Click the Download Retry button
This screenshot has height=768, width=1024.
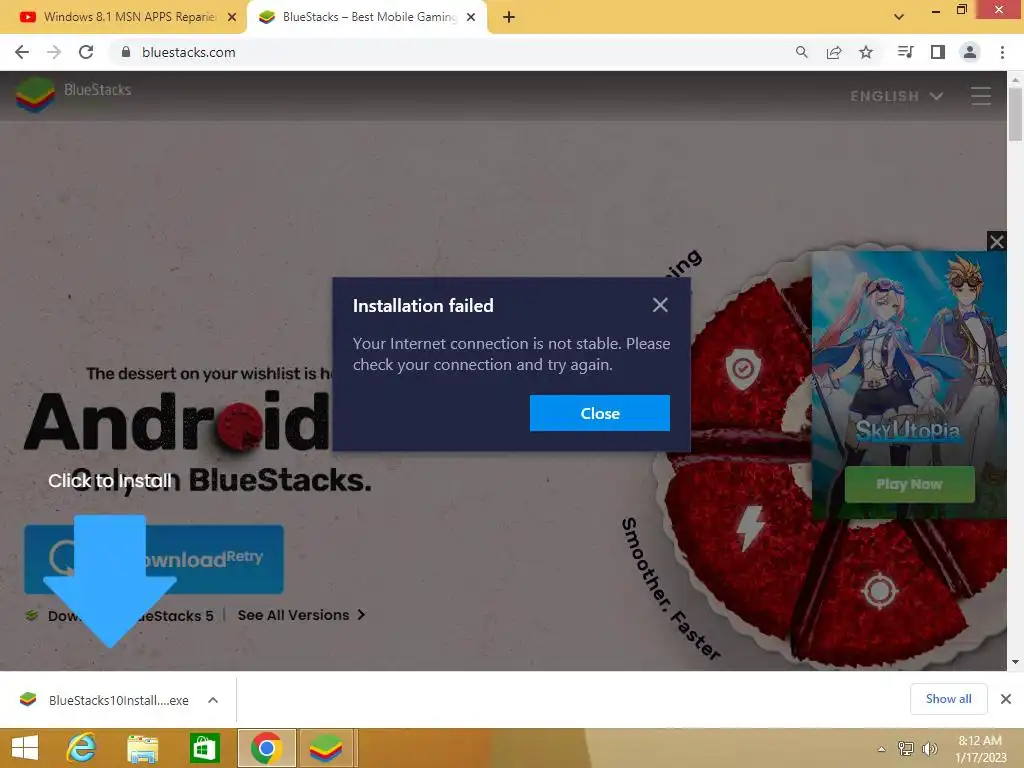pos(154,559)
